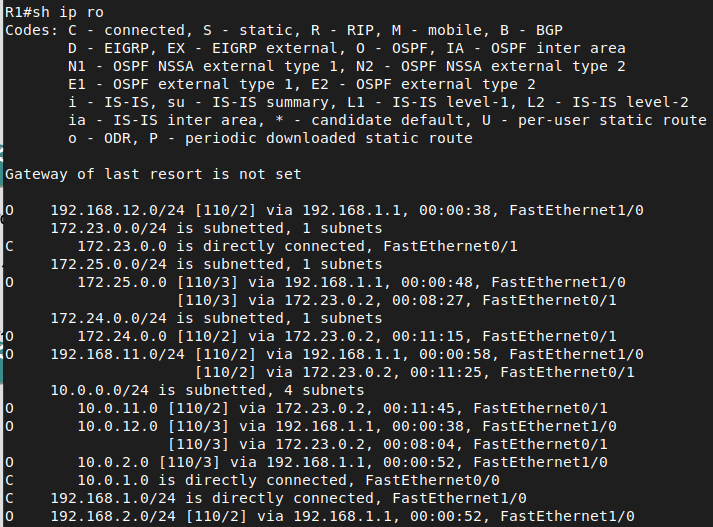Select the 10.0.2.0 OSPF route line
The height and width of the screenshot is (527, 713).
[306, 462]
